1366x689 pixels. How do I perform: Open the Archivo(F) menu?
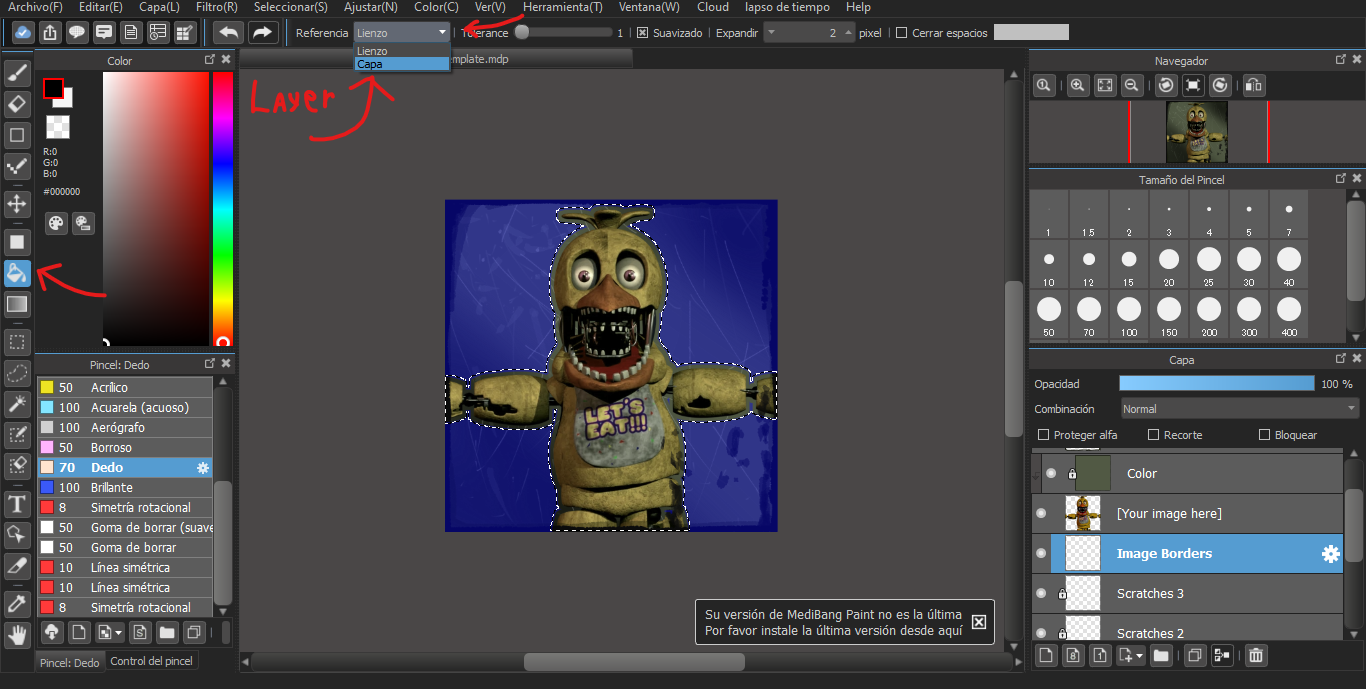pos(35,7)
